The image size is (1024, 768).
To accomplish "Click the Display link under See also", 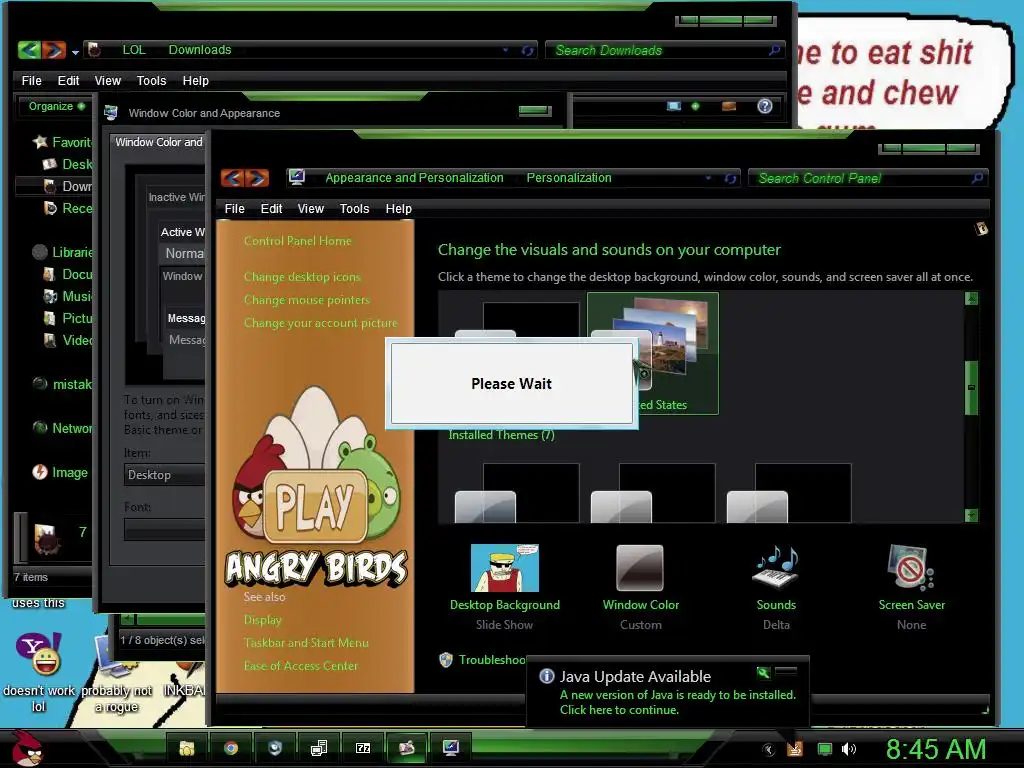I will (263, 620).
